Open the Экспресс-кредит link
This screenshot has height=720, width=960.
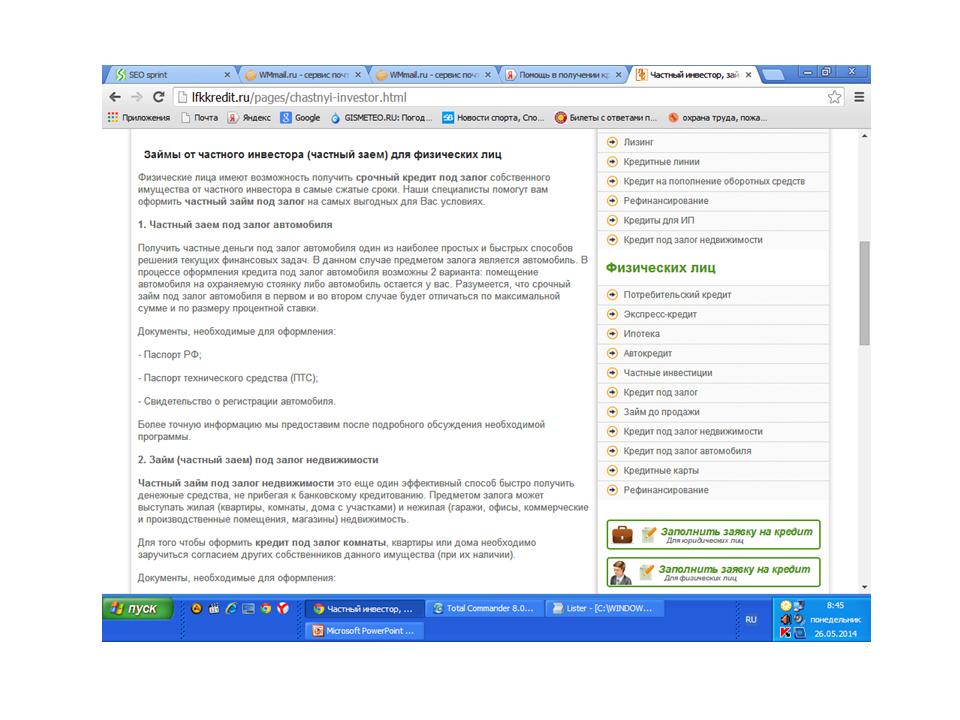coord(660,314)
